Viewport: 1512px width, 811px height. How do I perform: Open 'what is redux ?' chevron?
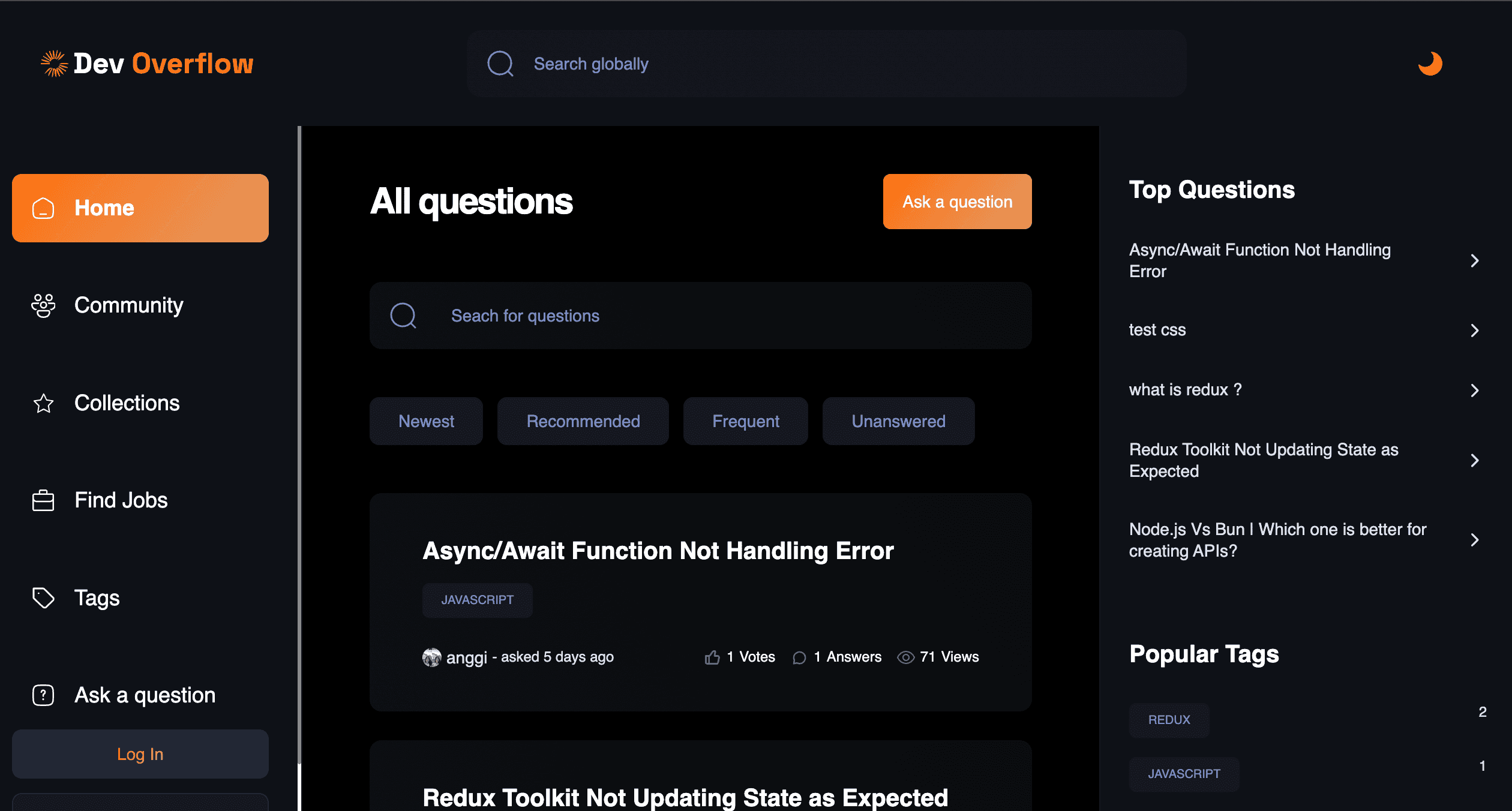[x=1475, y=391]
